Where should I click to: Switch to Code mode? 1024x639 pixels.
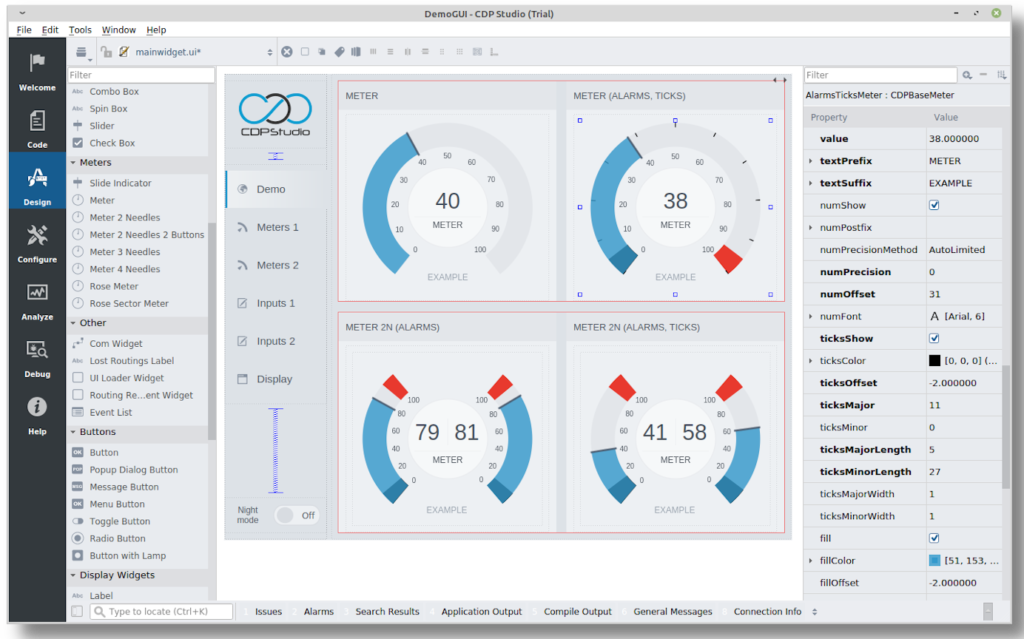coord(37,129)
